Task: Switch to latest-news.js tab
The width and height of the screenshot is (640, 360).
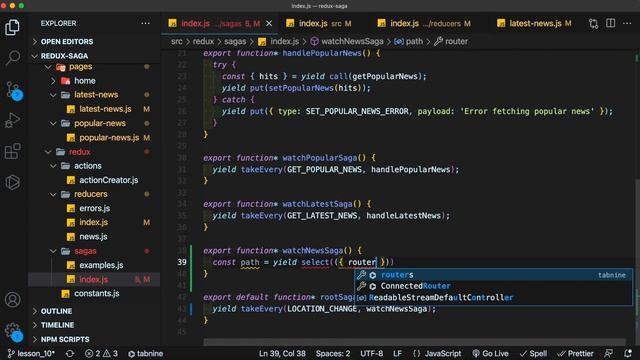Action: (534, 24)
